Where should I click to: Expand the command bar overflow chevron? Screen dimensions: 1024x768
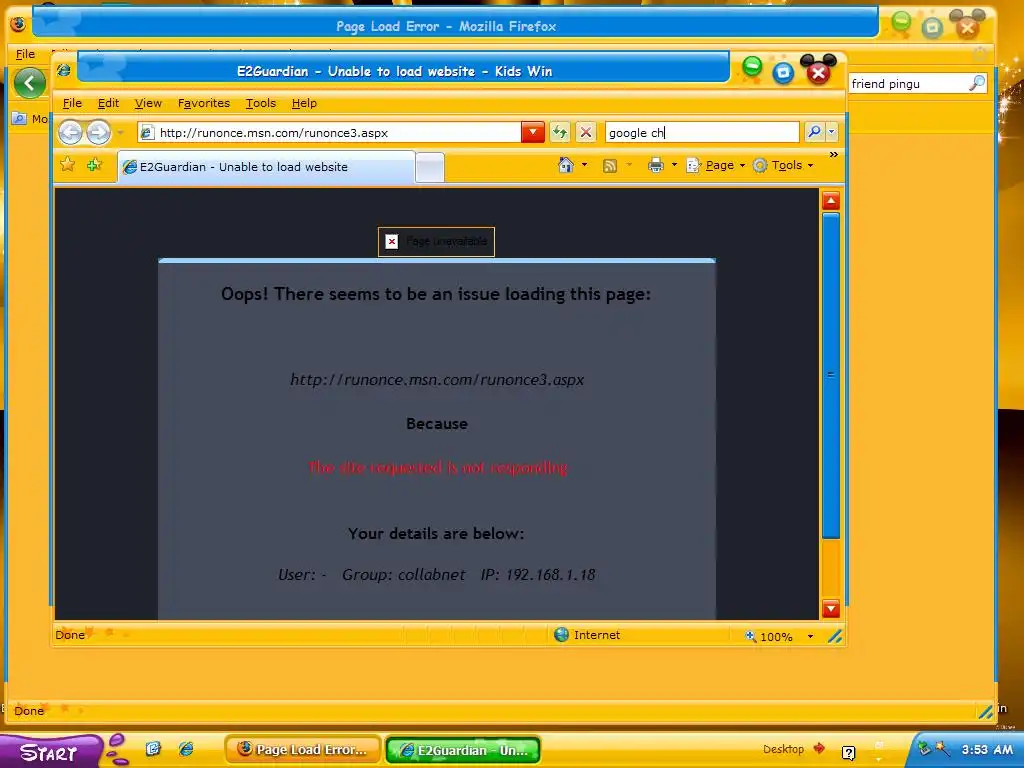(833, 155)
